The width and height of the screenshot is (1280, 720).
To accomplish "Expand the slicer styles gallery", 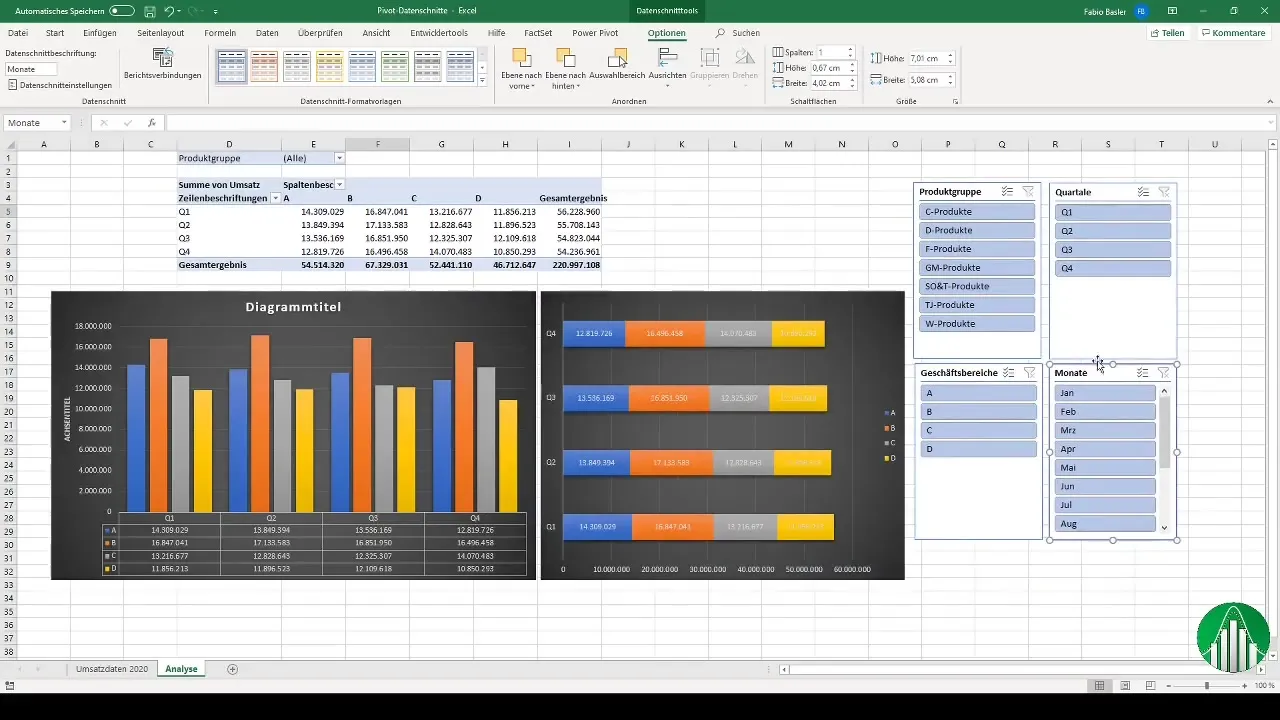I will [483, 79].
